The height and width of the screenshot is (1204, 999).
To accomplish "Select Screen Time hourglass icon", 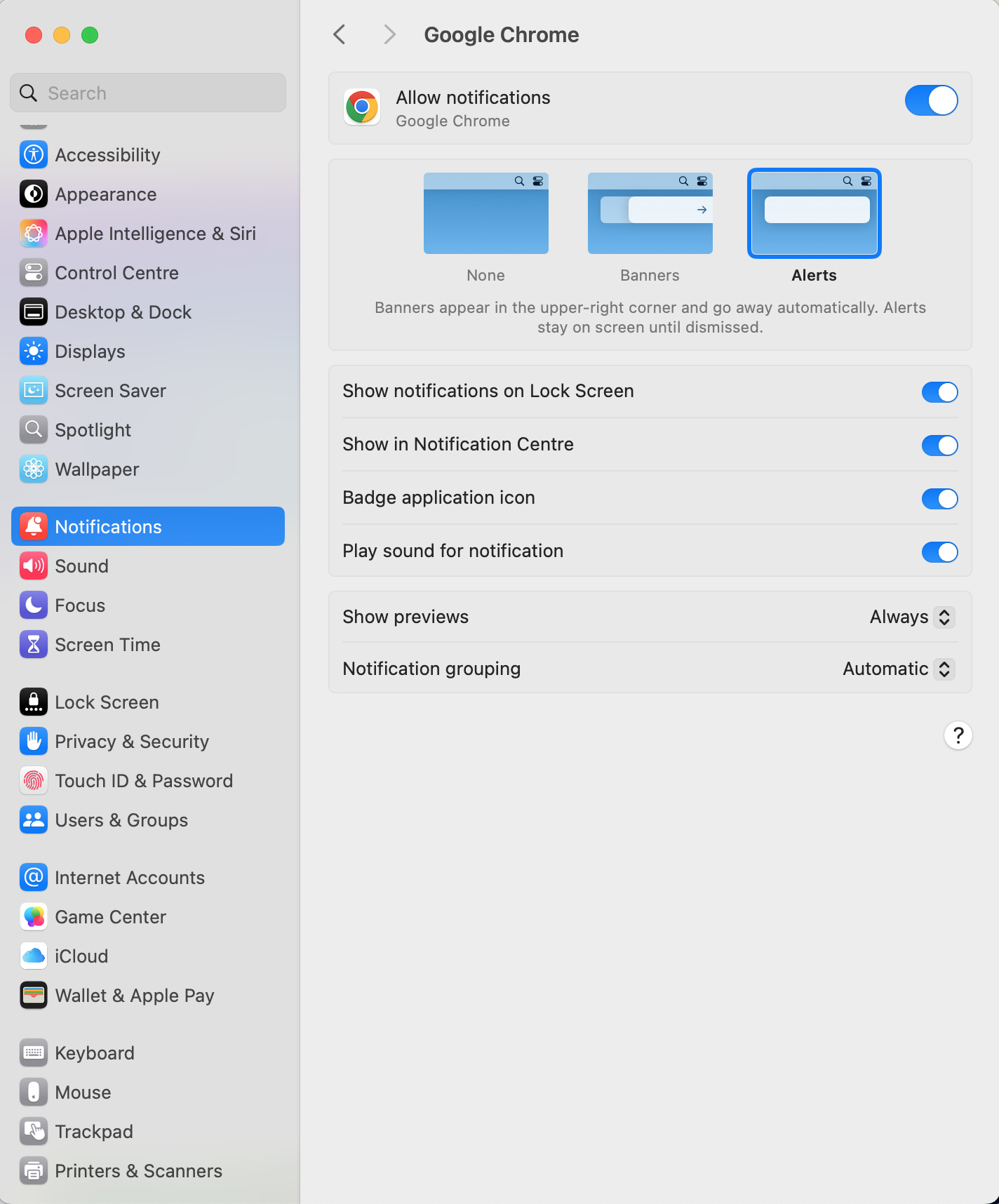I will [x=34, y=645].
